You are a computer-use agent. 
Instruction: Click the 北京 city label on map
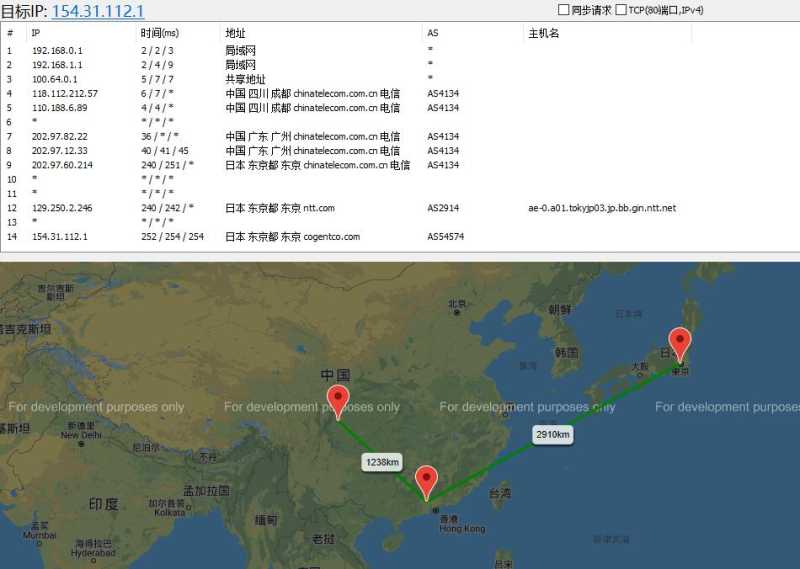pos(457,304)
